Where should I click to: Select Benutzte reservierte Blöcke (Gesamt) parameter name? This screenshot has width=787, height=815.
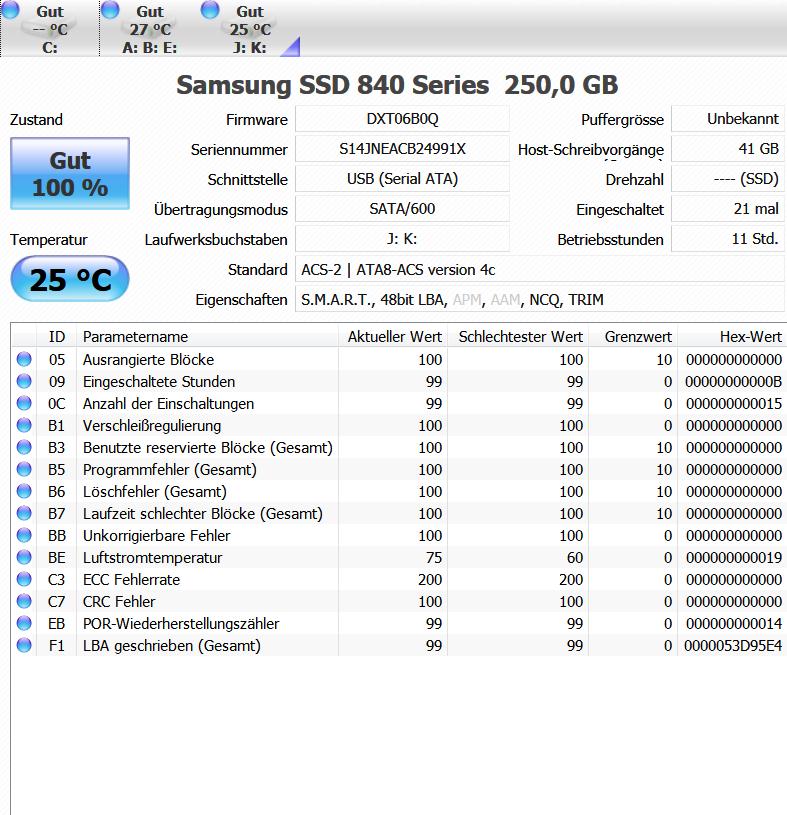tap(207, 448)
